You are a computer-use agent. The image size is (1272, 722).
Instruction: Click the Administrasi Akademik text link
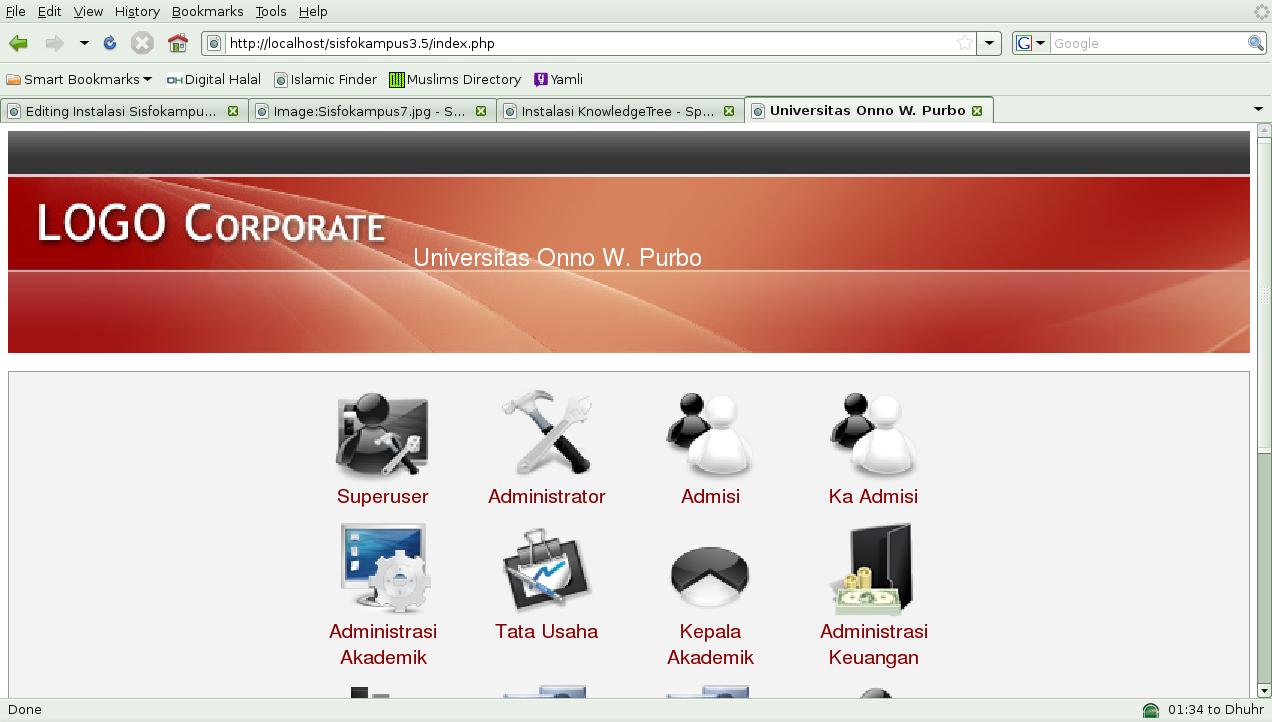pos(383,644)
